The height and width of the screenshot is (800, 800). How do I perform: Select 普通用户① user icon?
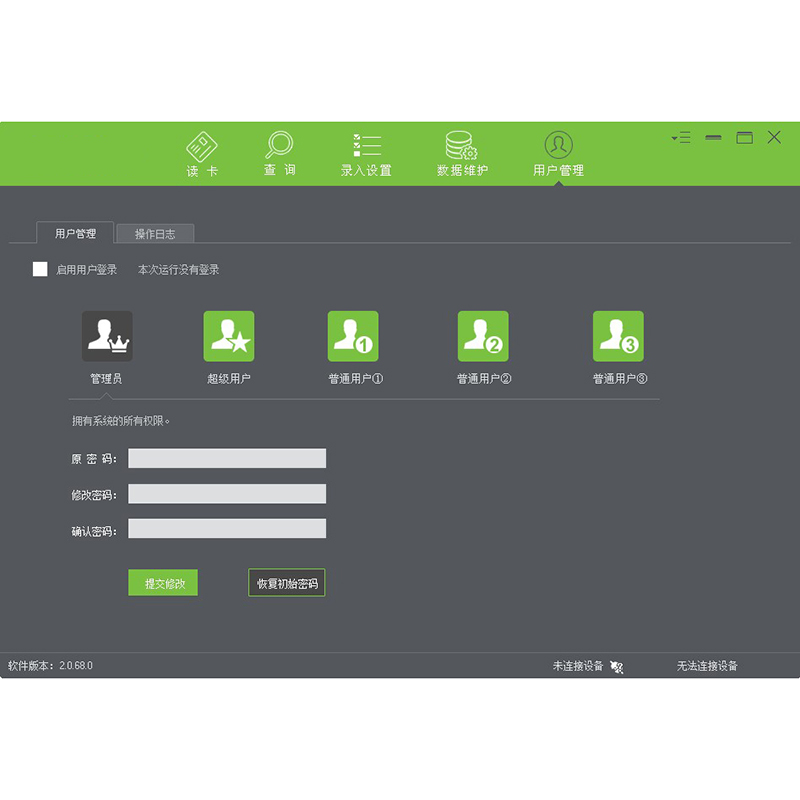[353, 337]
